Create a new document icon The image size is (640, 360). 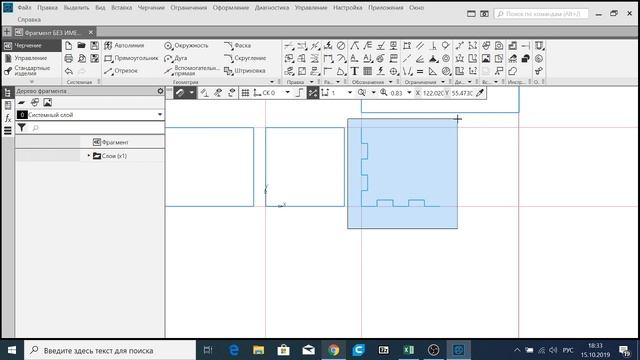(x=69, y=46)
